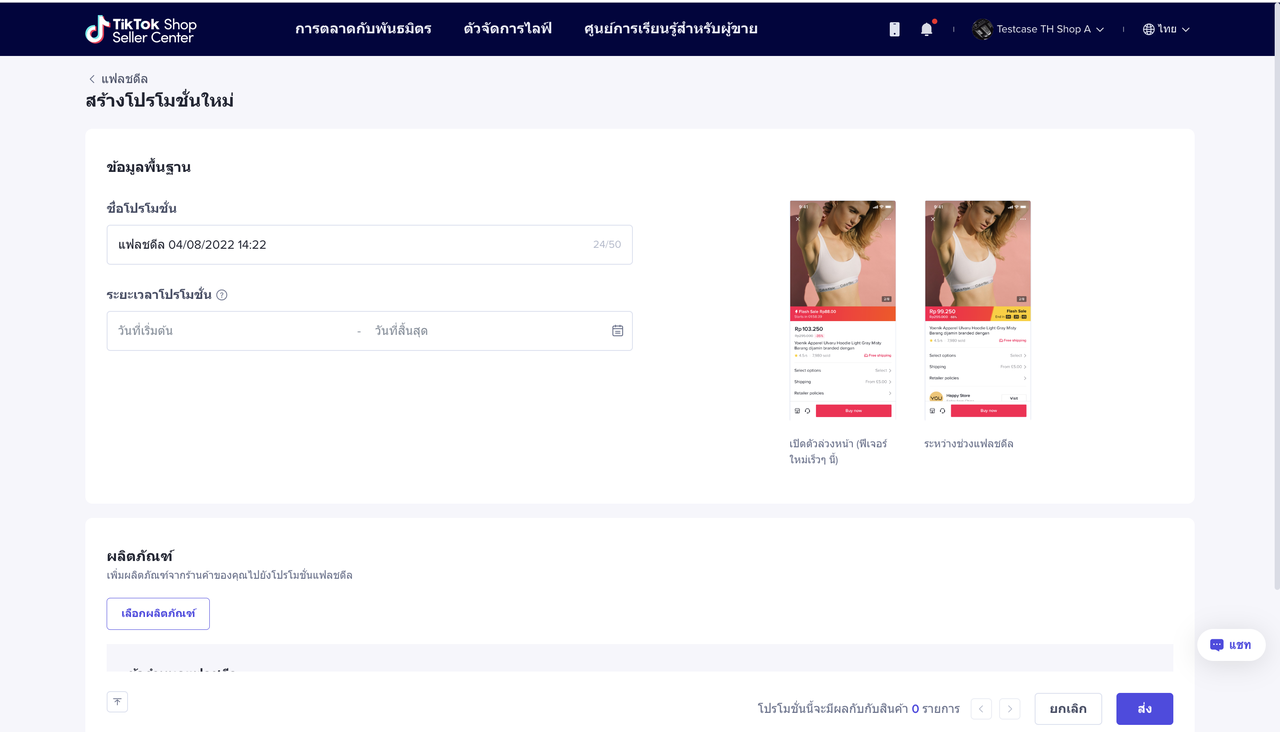The width and height of the screenshot is (1280, 732).
Task: Click the globe language icon
Action: [1148, 30]
